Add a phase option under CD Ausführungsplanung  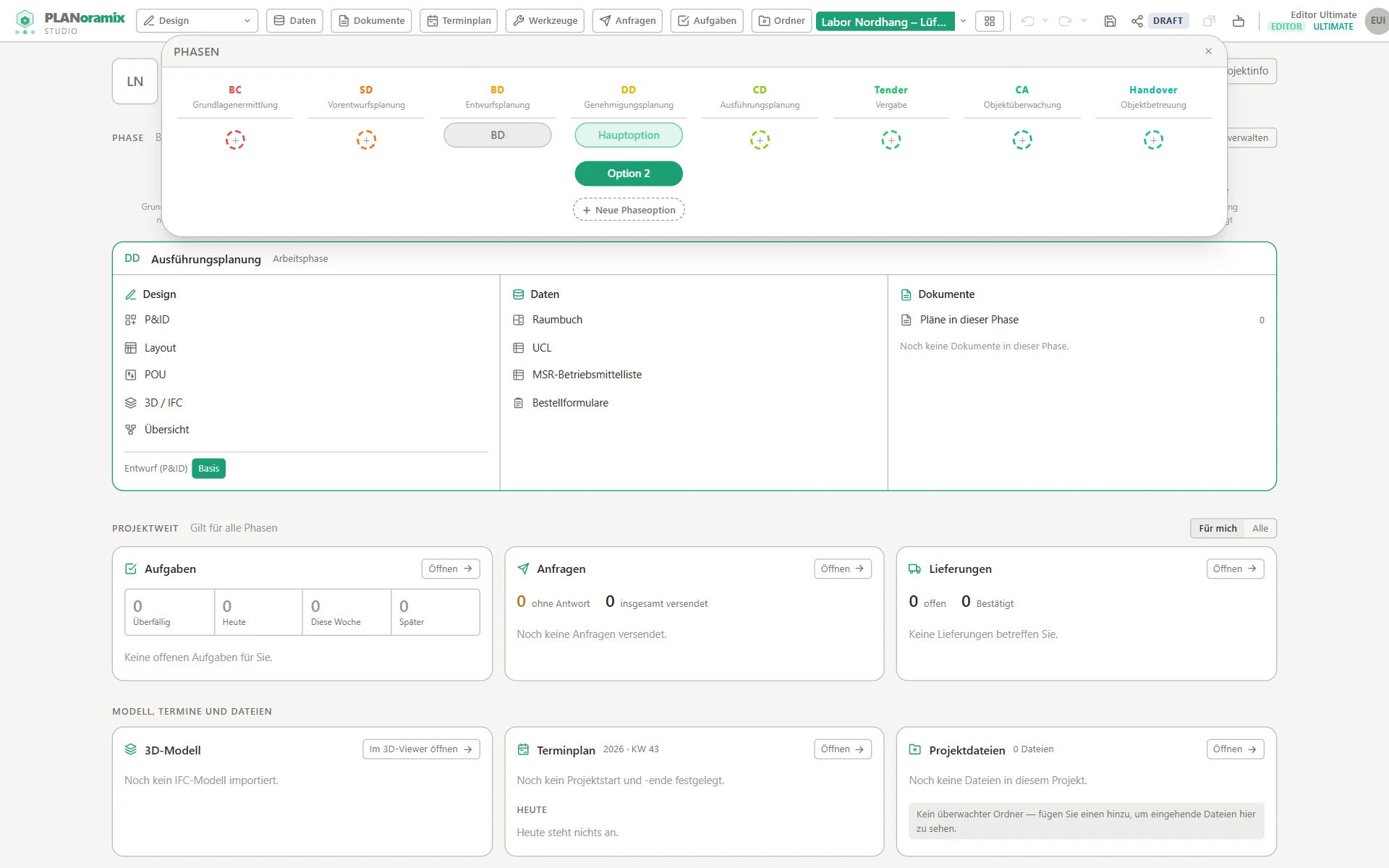[x=760, y=140]
